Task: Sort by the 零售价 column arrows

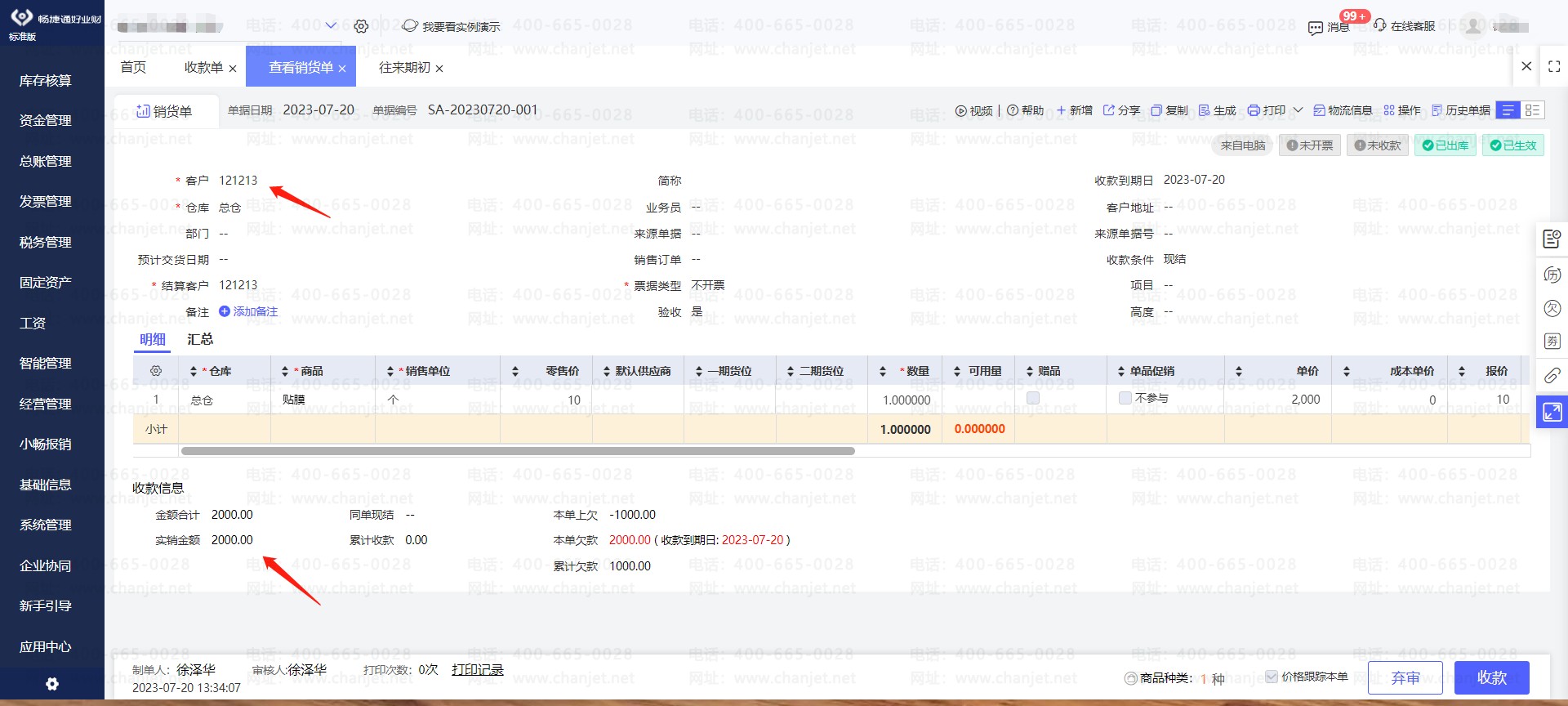Action: [x=515, y=371]
